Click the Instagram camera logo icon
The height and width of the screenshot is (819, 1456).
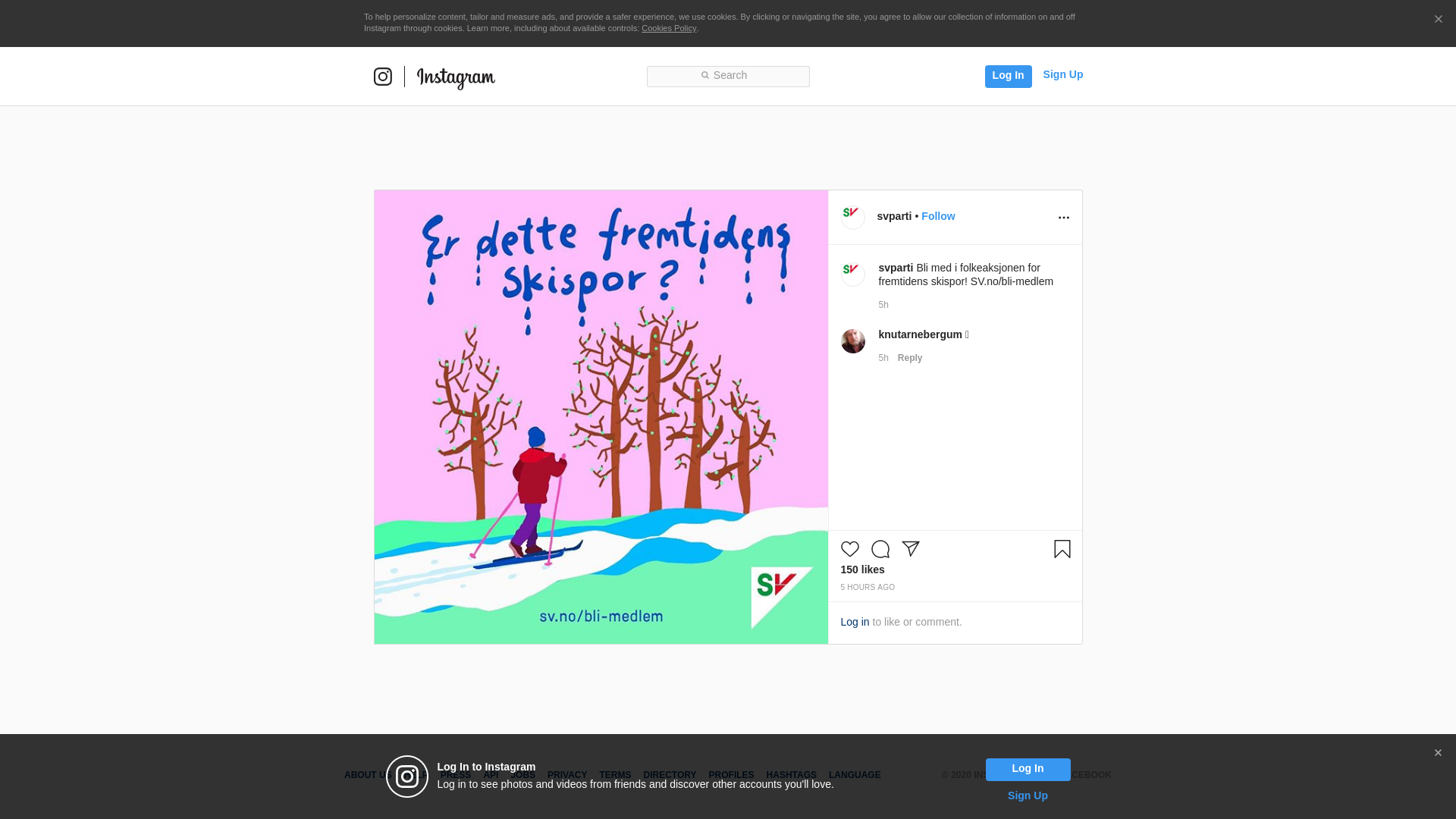point(383,77)
